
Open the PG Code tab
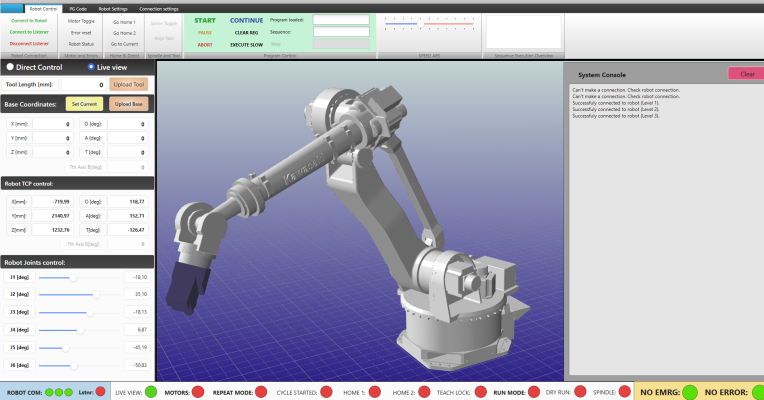pos(78,9)
